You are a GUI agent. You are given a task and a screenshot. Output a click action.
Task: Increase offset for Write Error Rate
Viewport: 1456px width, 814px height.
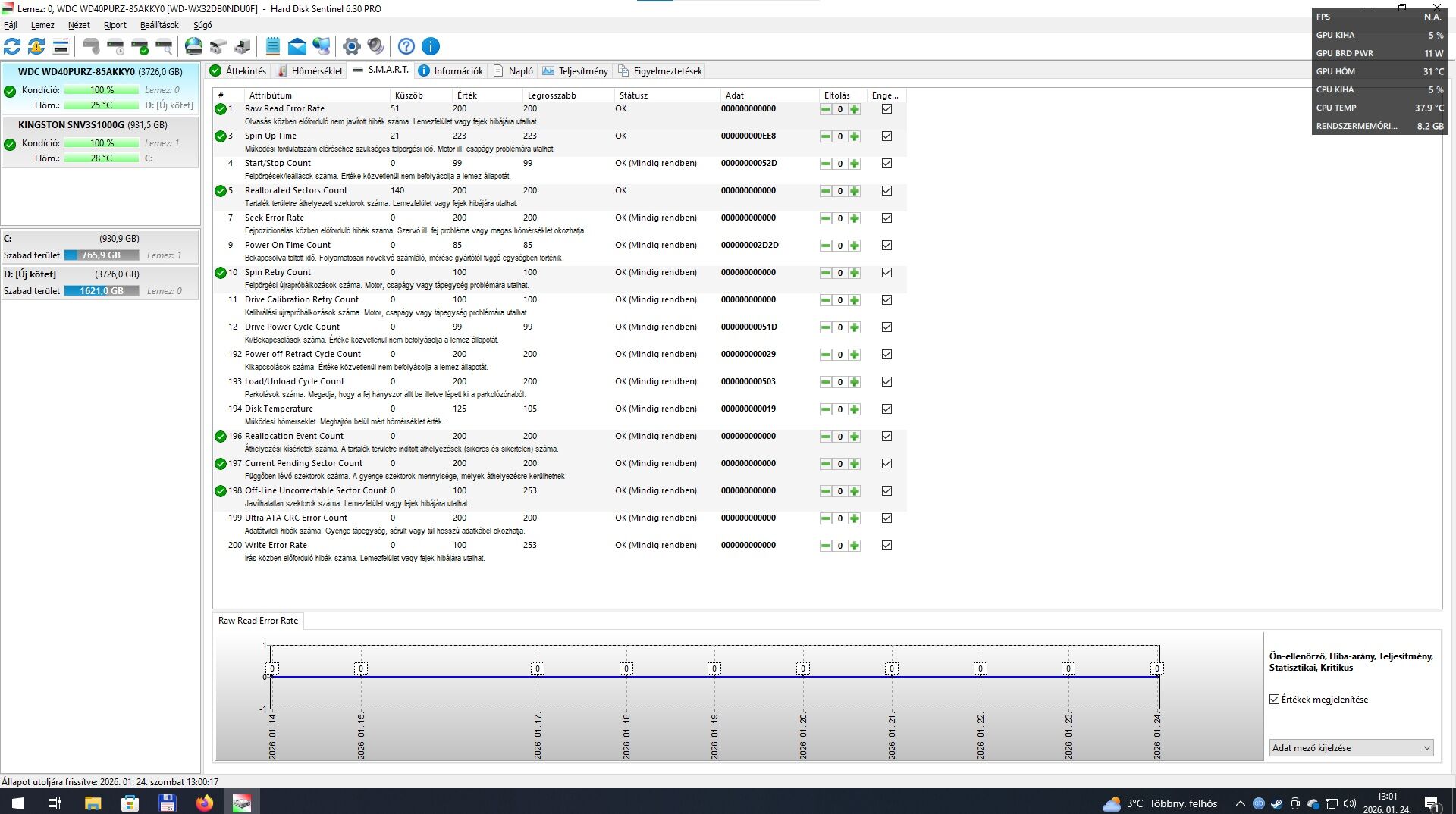pyautogui.click(x=855, y=546)
